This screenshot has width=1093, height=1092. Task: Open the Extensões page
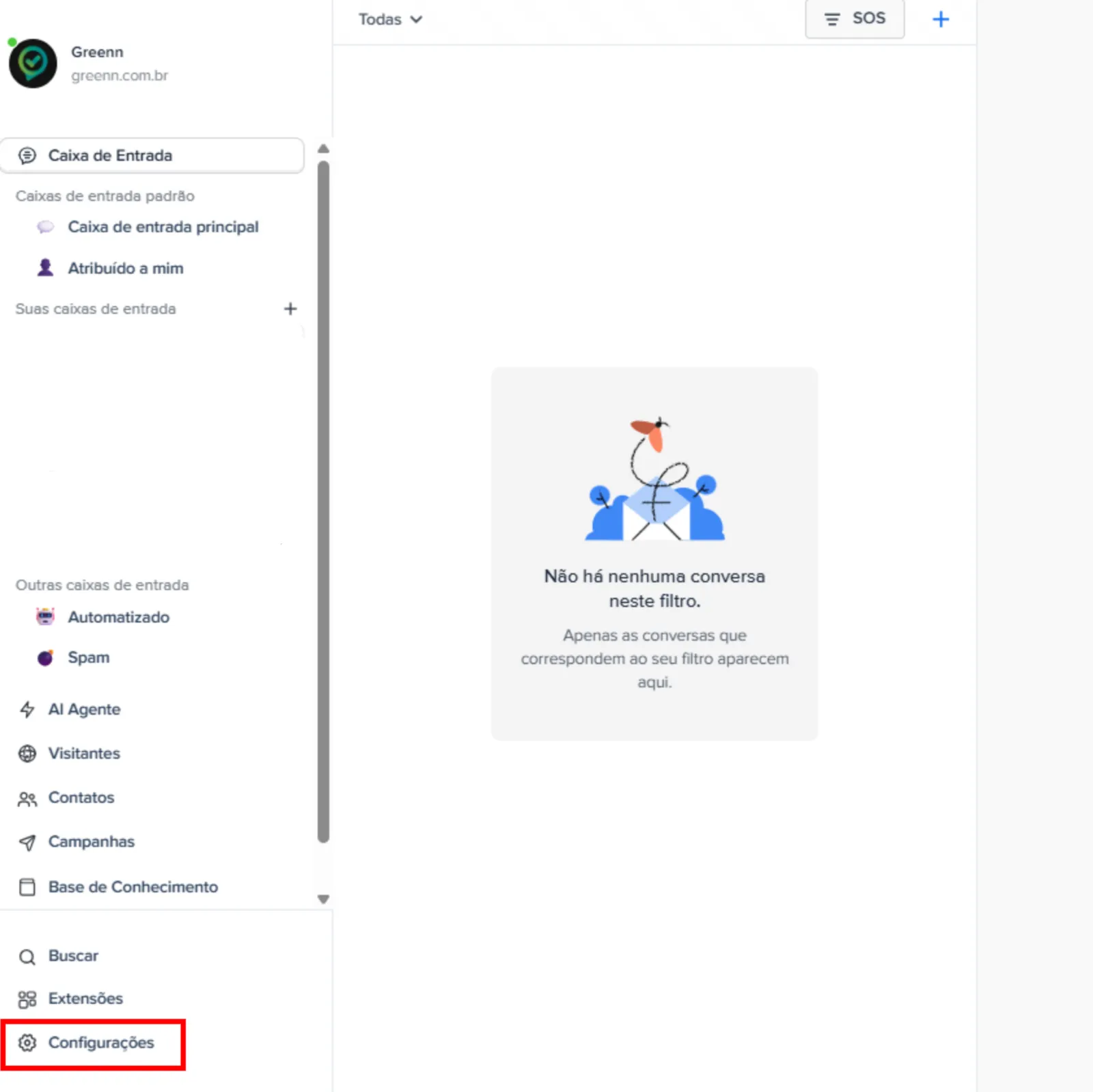(85, 998)
